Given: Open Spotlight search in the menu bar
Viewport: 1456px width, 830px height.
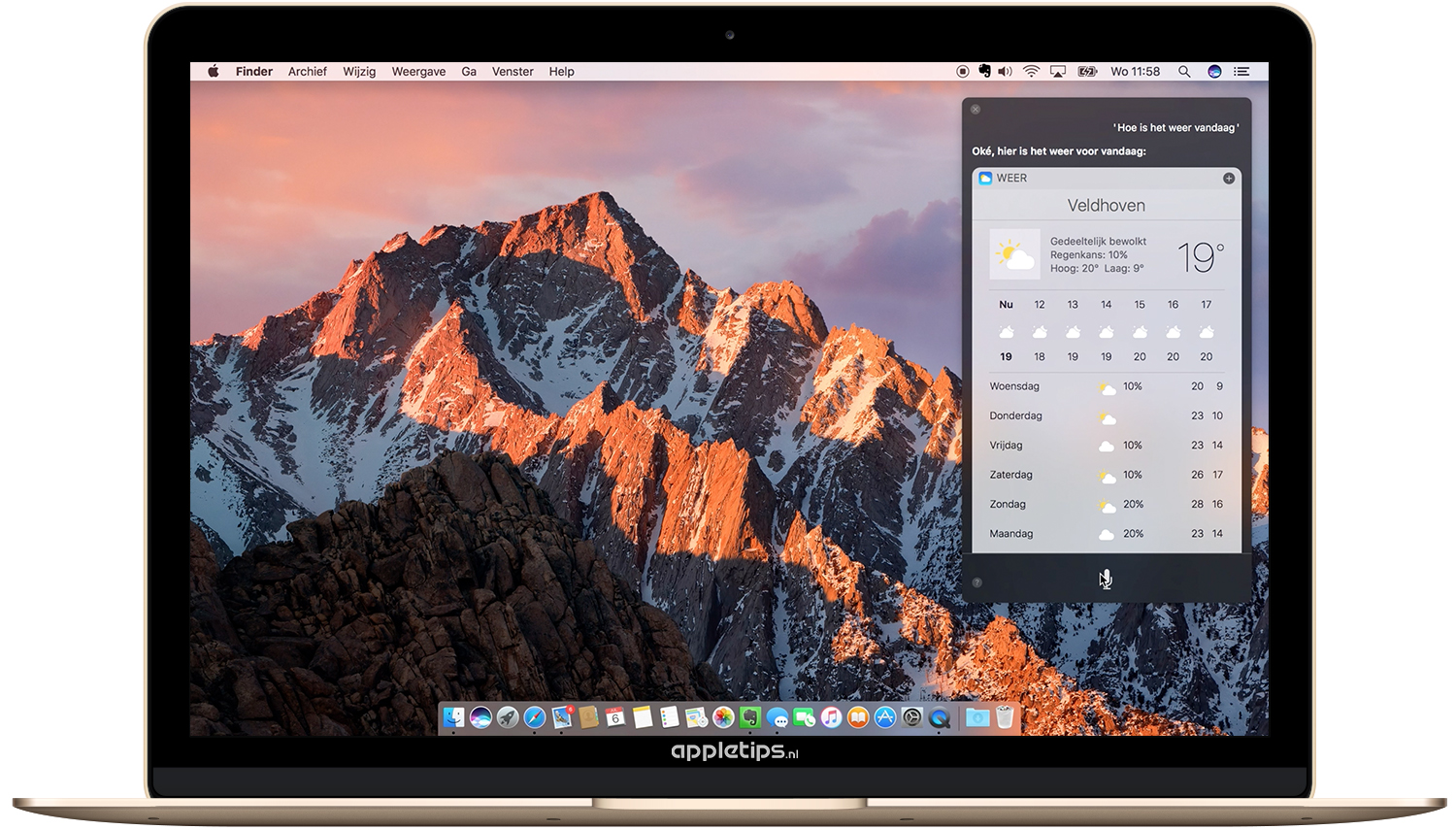Looking at the screenshot, I should pos(1183,72).
